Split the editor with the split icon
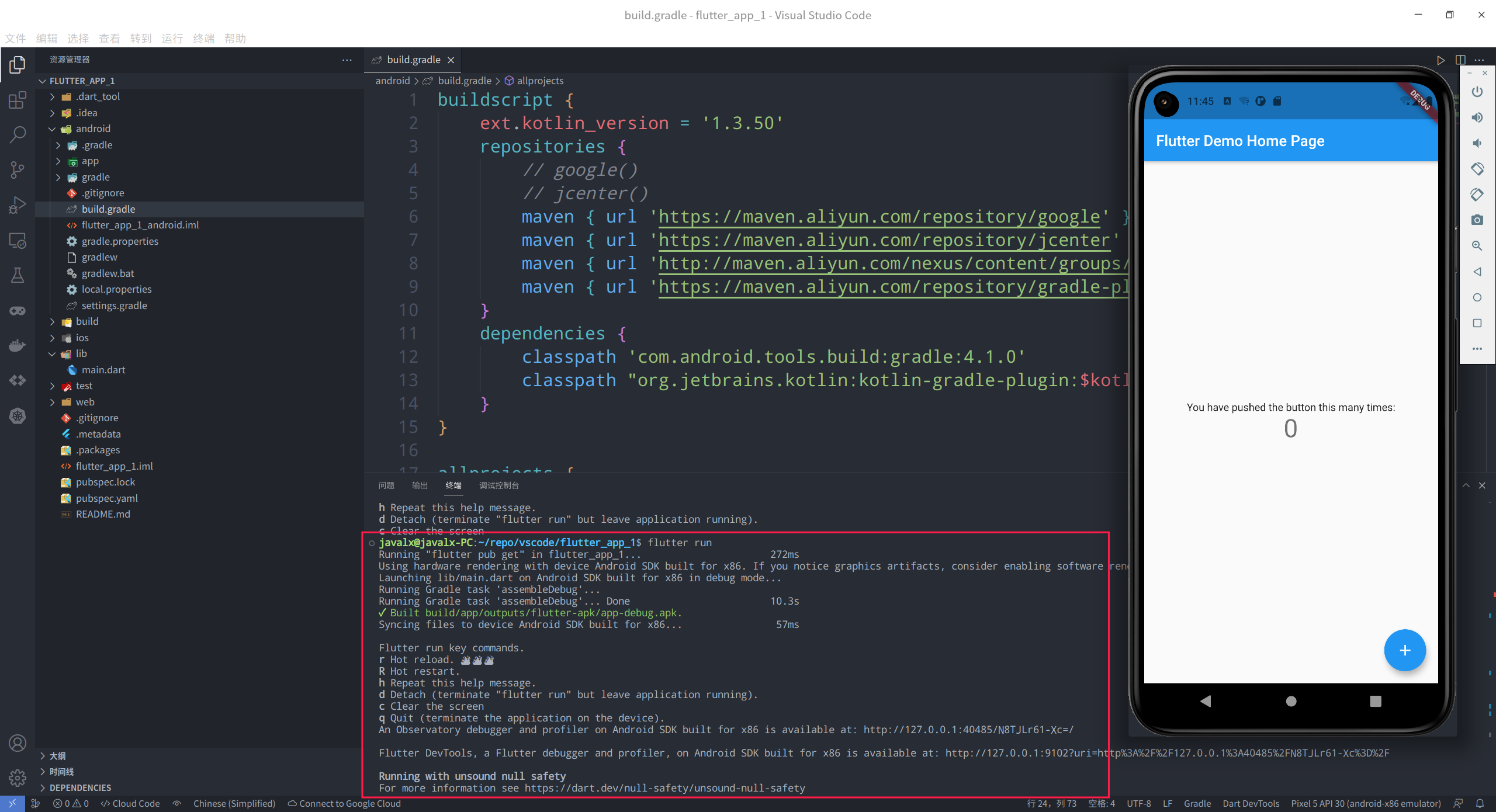 (x=1460, y=60)
